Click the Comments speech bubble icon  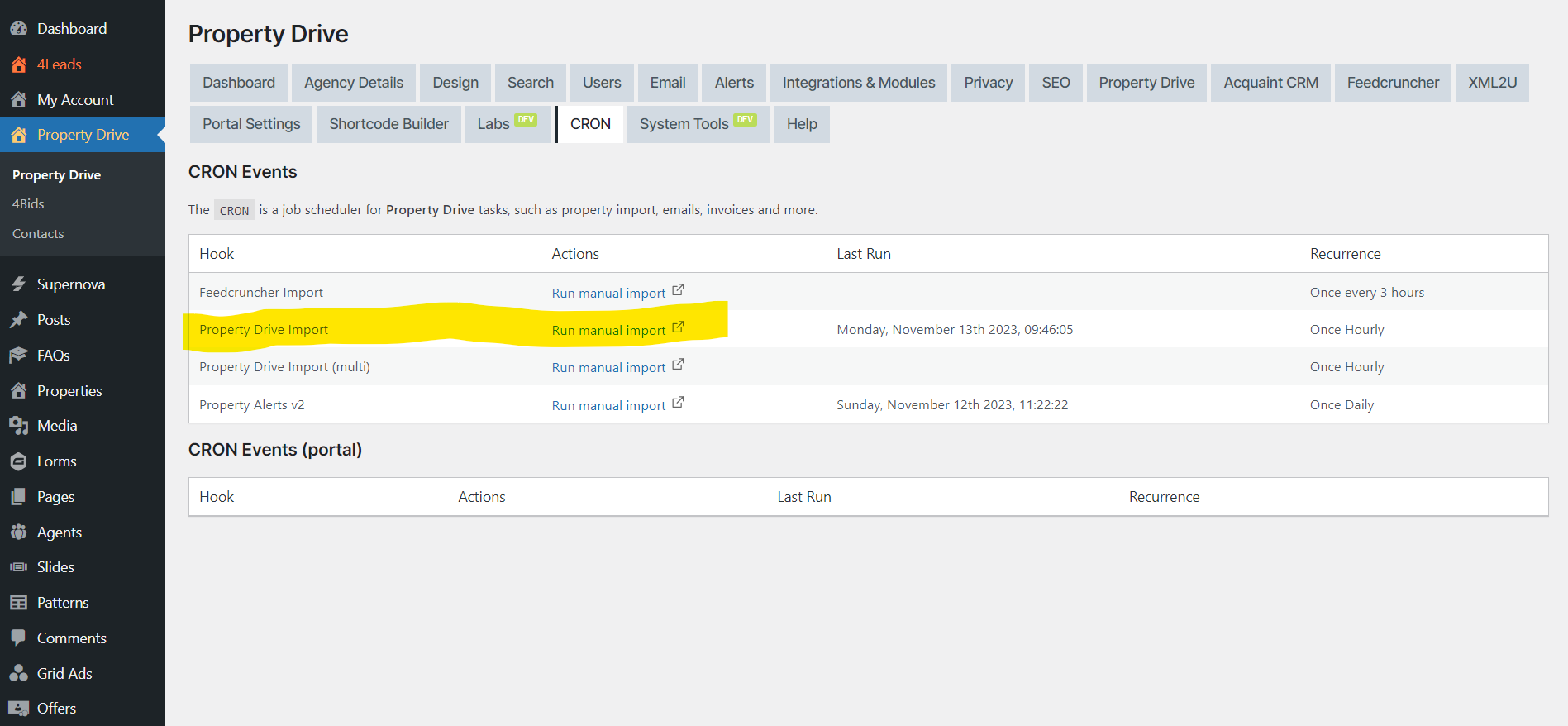coord(18,638)
